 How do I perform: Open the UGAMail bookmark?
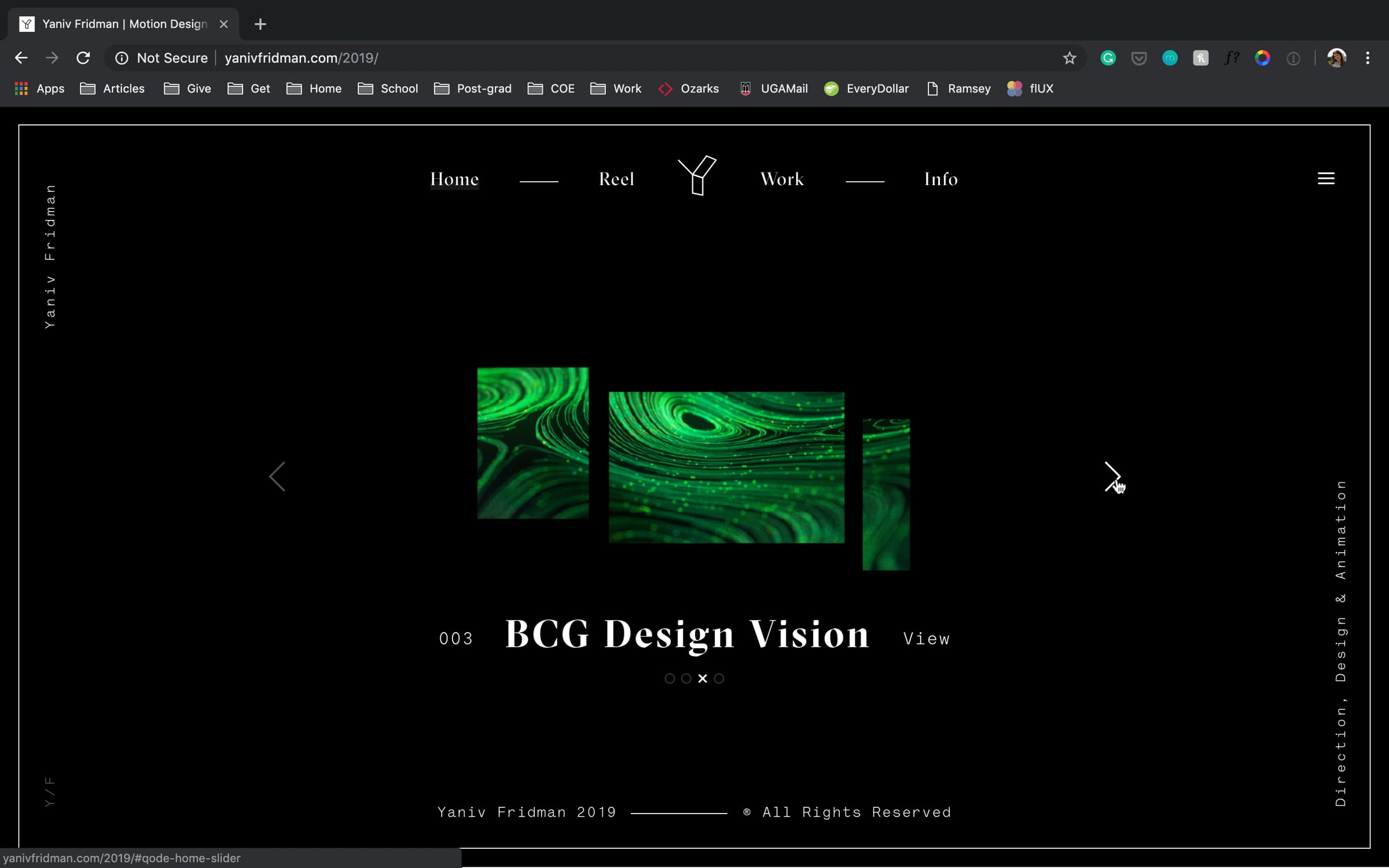click(773, 89)
